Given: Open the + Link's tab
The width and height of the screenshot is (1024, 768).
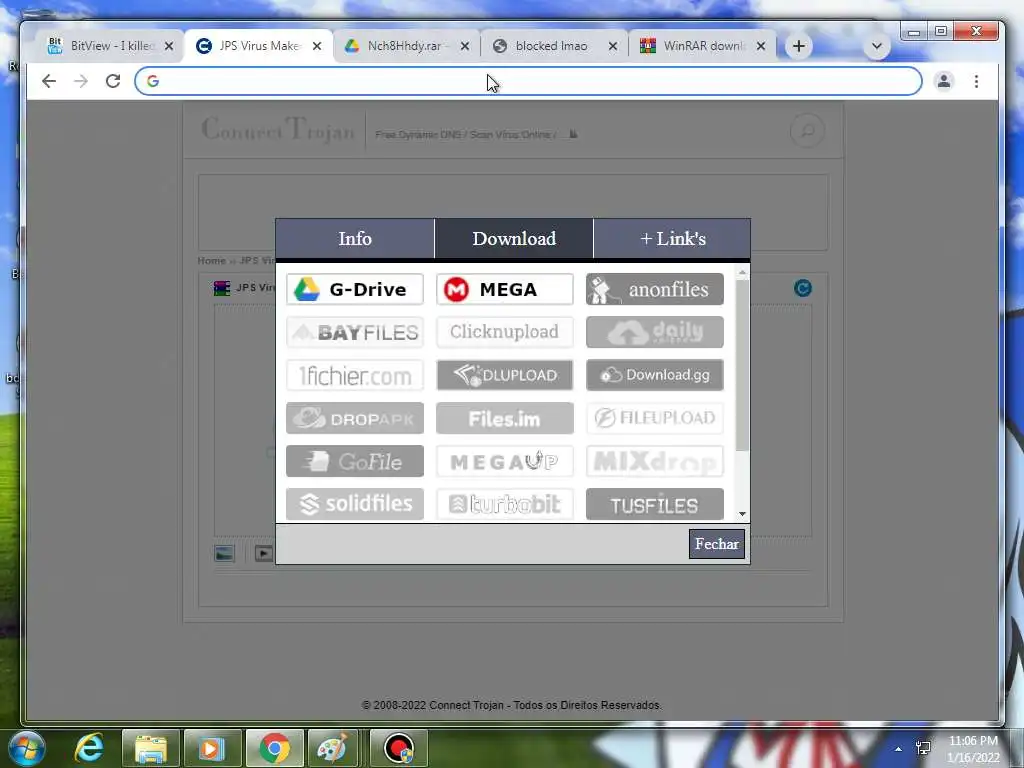Looking at the screenshot, I should (x=673, y=238).
